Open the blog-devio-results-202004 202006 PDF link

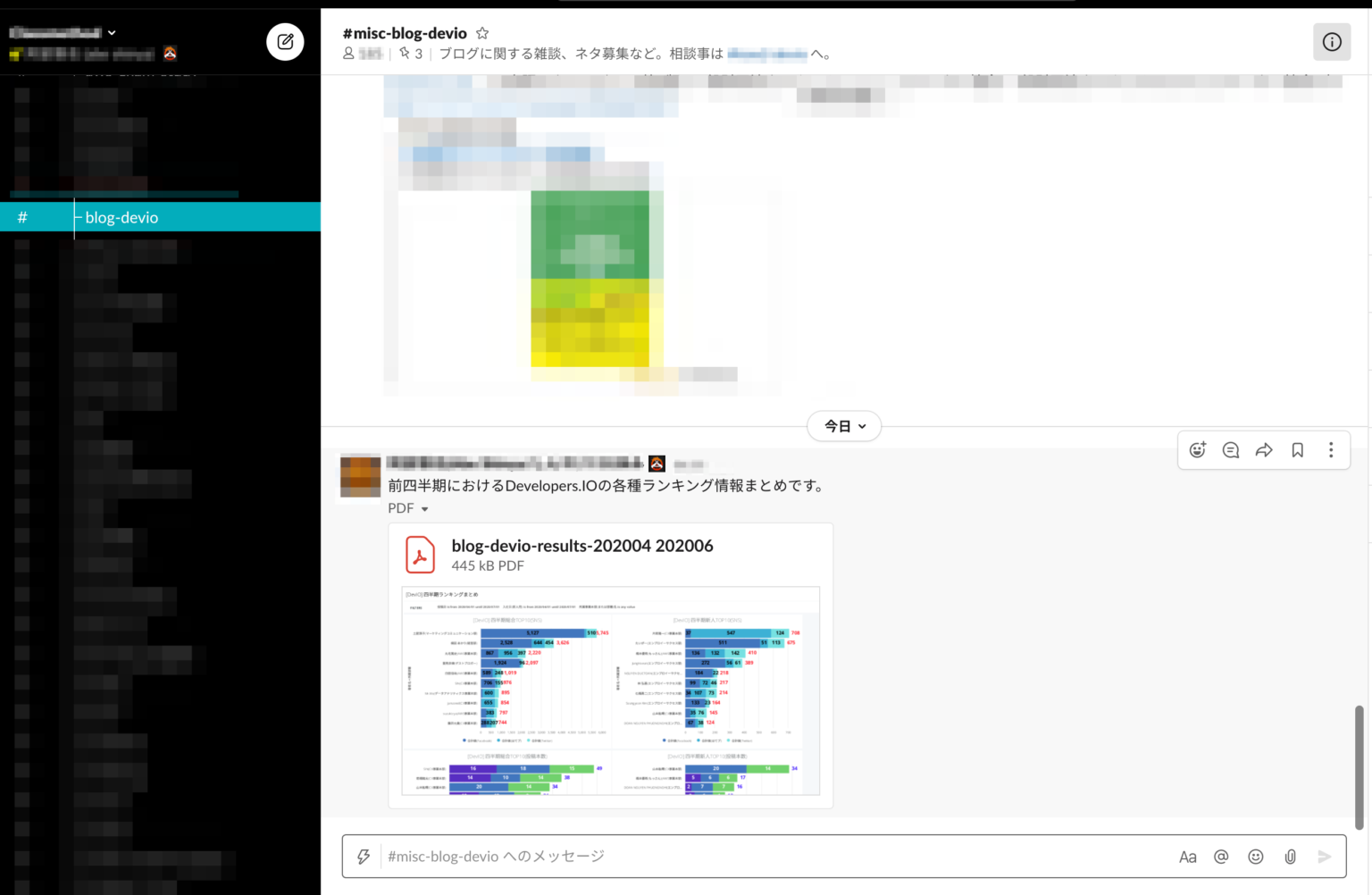click(x=582, y=546)
